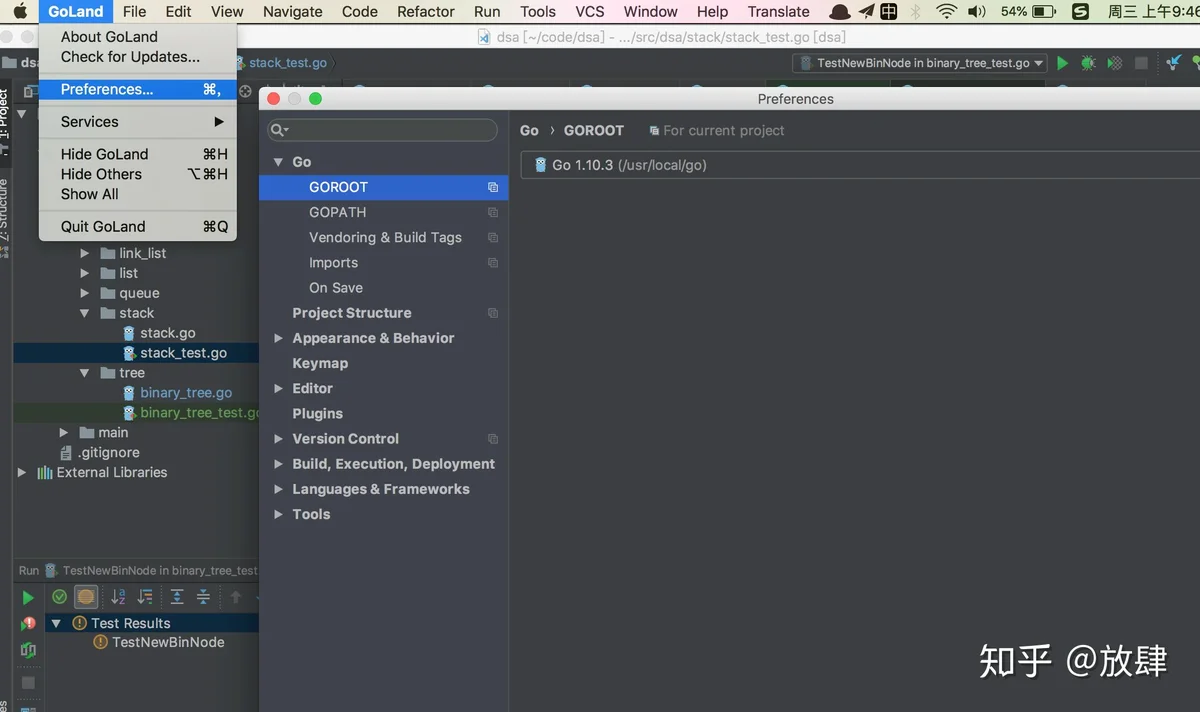Click the Run button in the main toolbar
The height and width of the screenshot is (712, 1200).
pos(1062,63)
